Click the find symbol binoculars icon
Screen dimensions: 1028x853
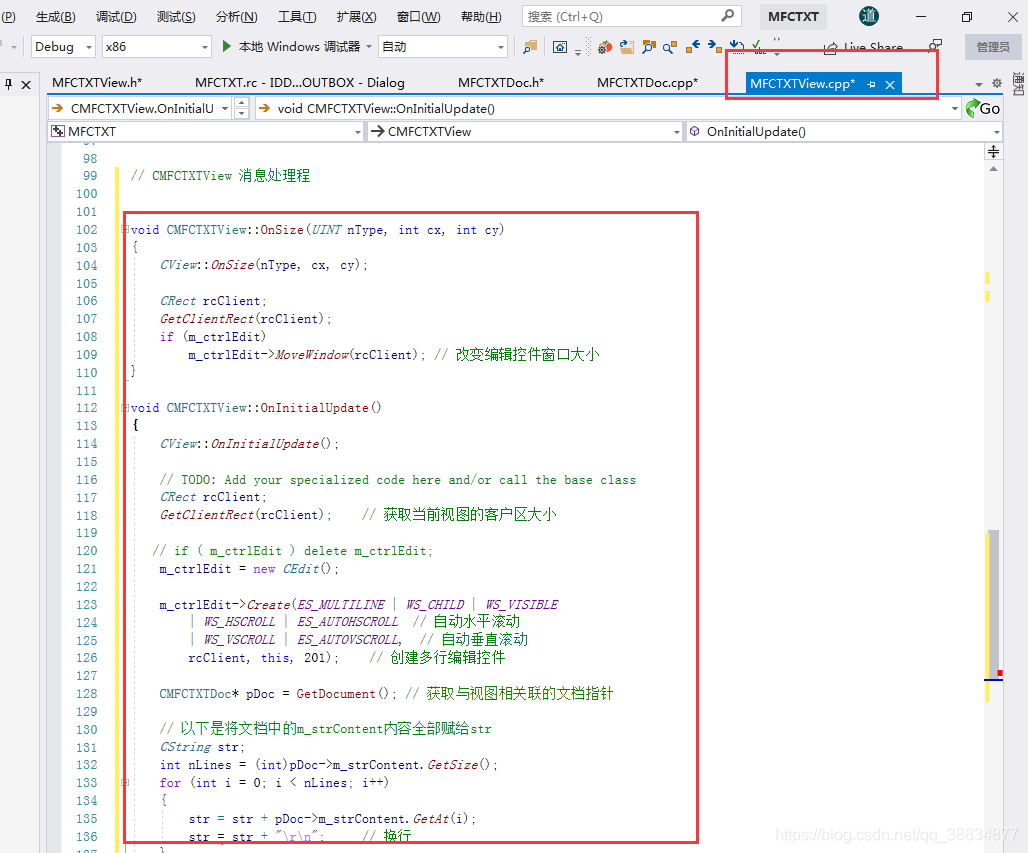(x=649, y=47)
